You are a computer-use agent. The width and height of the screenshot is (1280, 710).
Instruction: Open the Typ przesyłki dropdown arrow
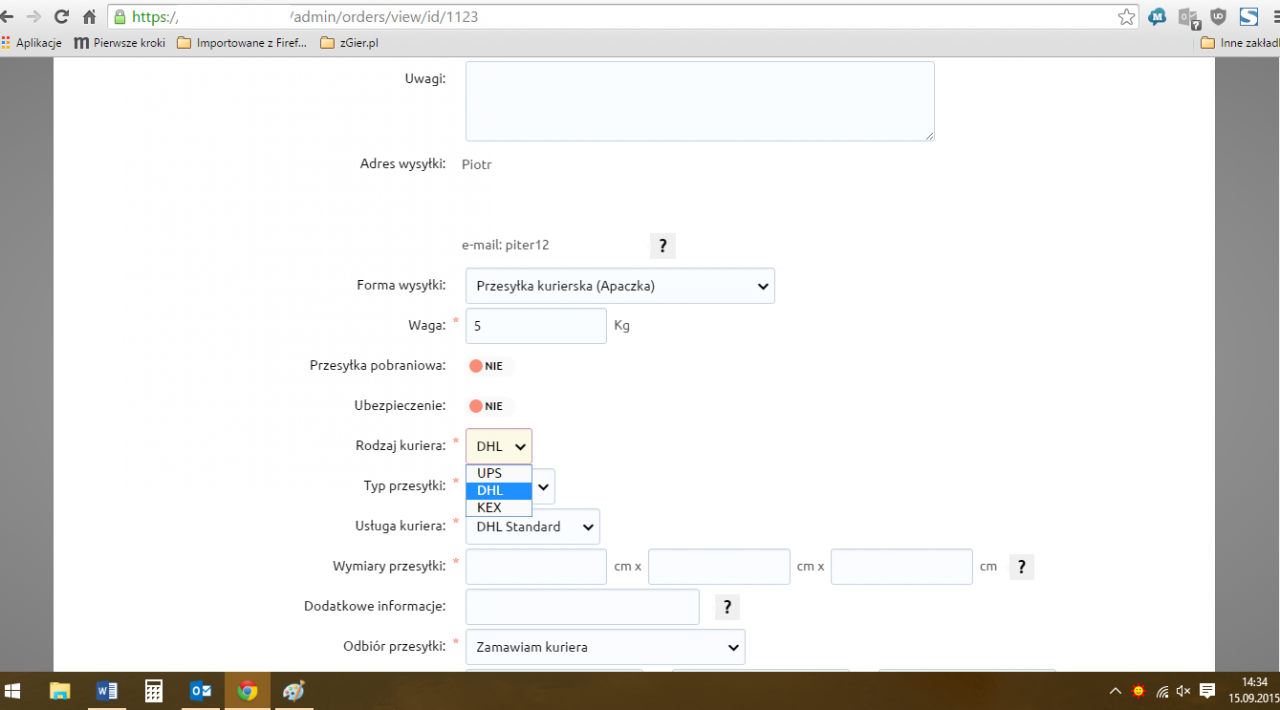click(543, 486)
